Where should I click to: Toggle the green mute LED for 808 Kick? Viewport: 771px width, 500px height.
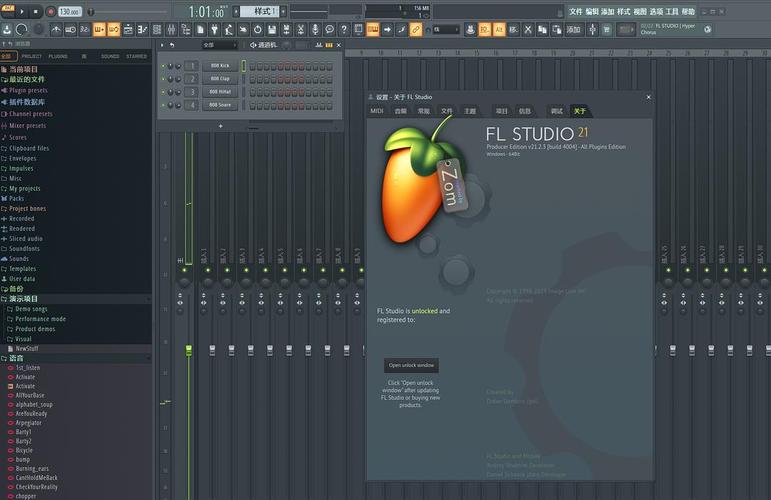[x=163, y=65]
